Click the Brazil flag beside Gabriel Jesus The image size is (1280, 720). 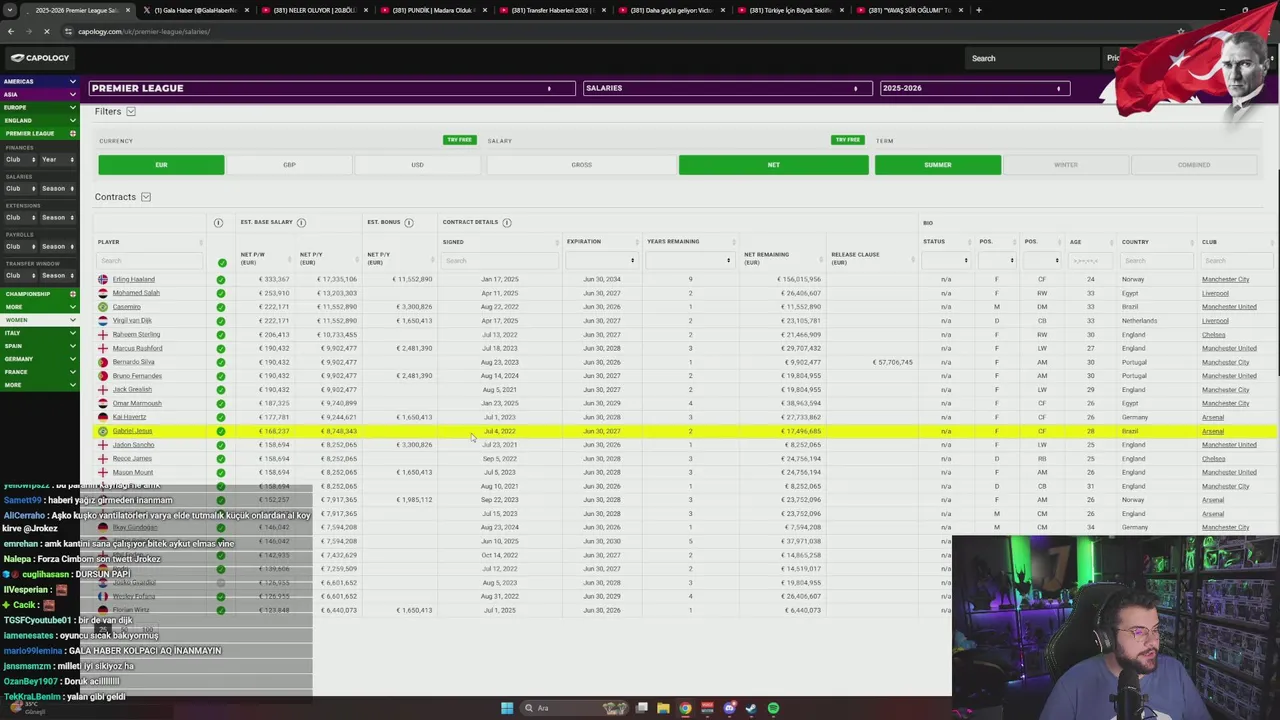pyautogui.click(x=103, y=431)
